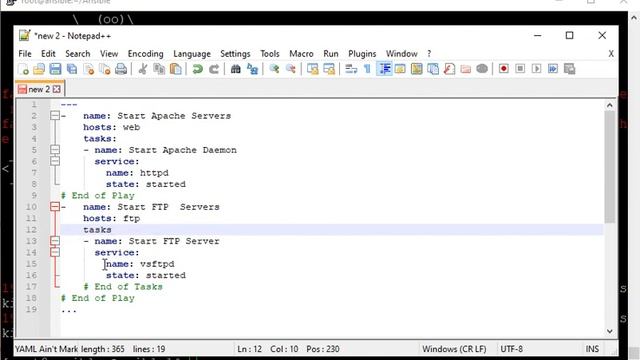
Task: Click the green Undo arrow
Action: click(x=198, y=69)
